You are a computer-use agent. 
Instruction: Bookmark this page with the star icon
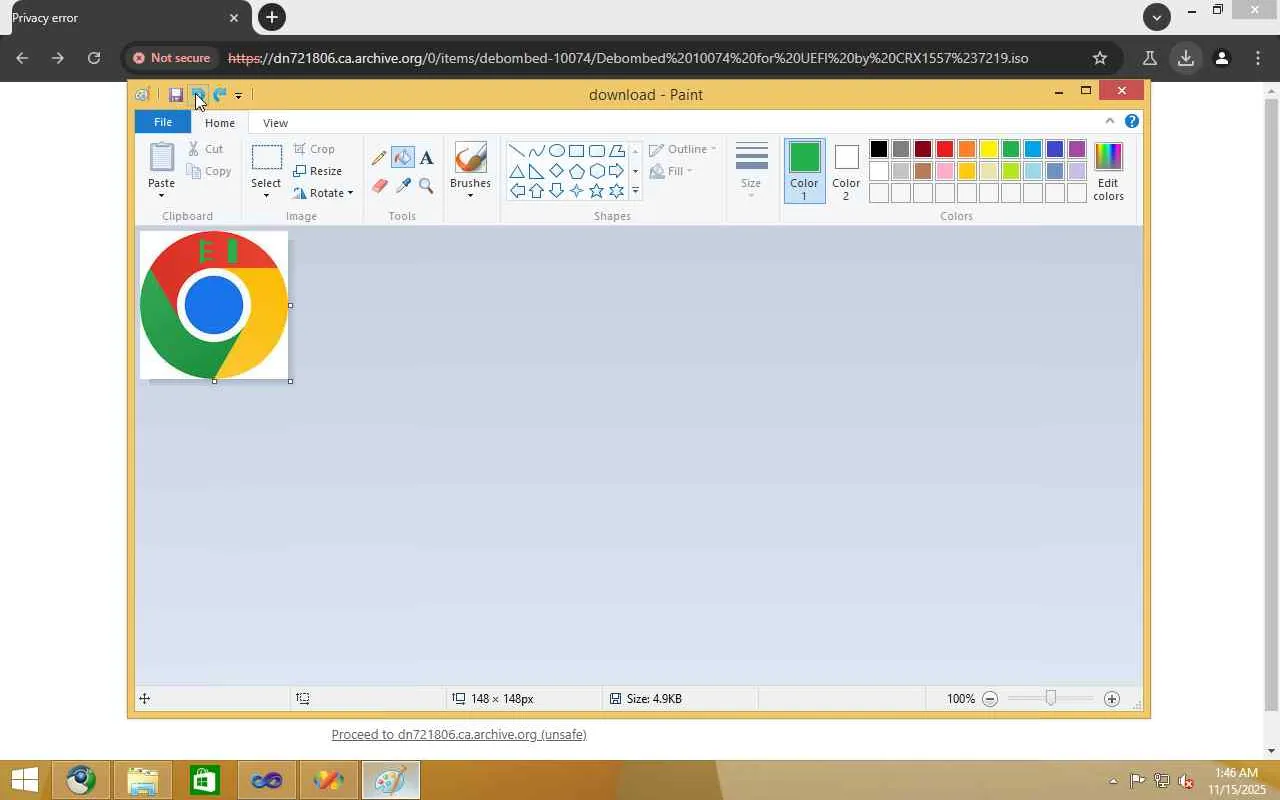click(x=1100, y=58)
